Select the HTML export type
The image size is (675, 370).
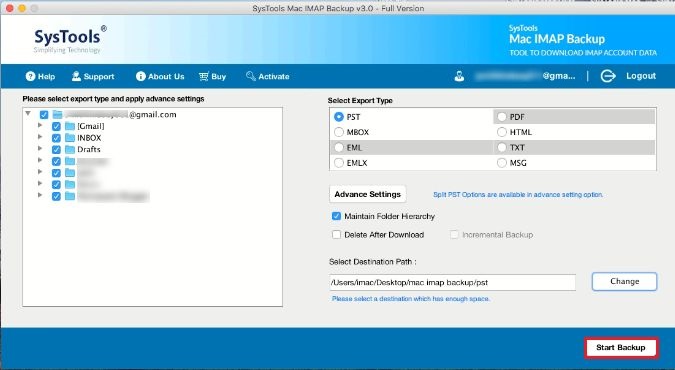[502, 132]
